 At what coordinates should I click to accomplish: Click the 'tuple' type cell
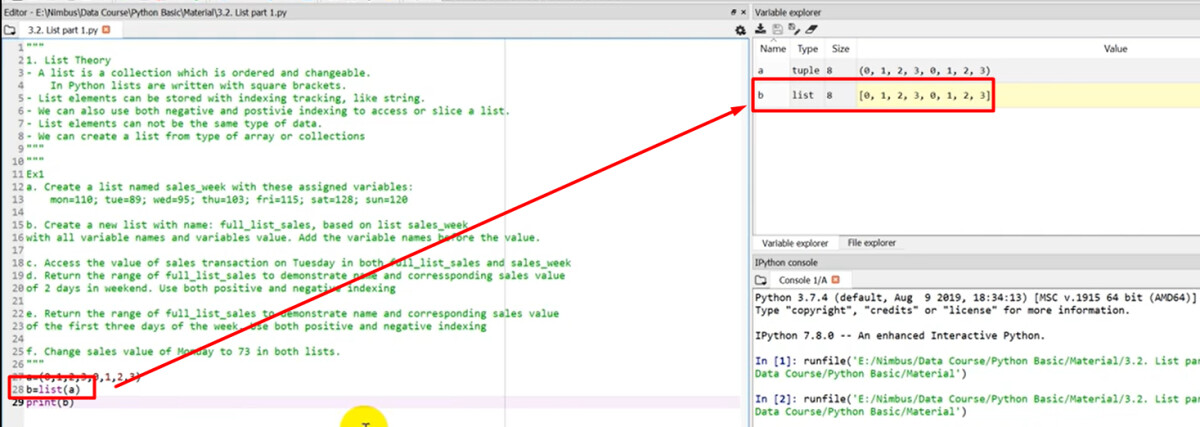click(806, 71)
